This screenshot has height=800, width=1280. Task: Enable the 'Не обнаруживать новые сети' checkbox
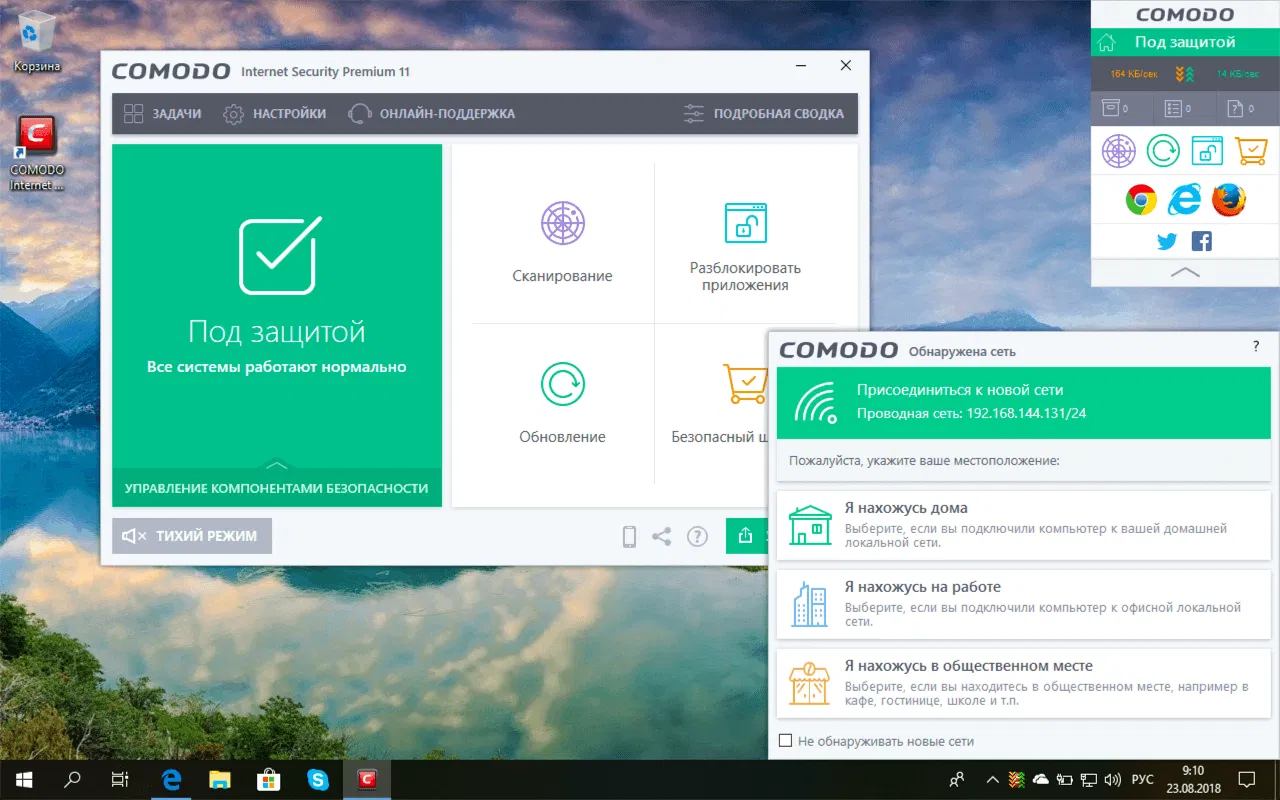coord(784,740)
